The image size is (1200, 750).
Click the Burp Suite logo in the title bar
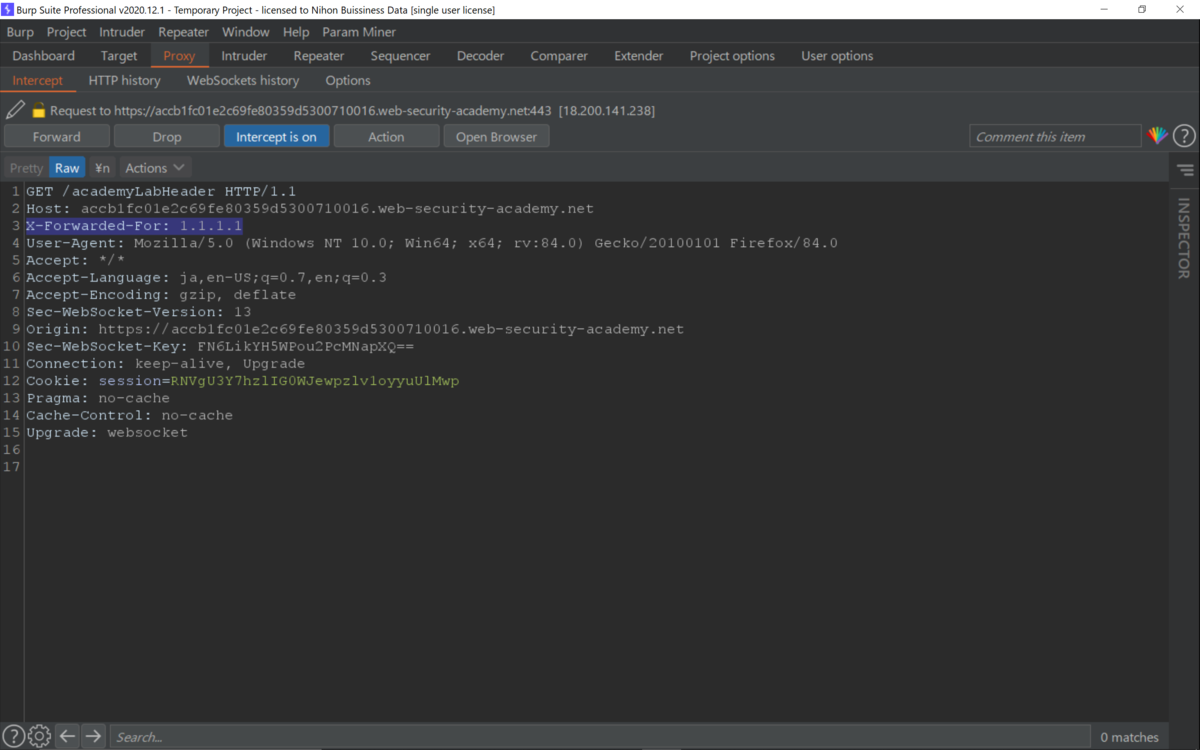(8, 9)
